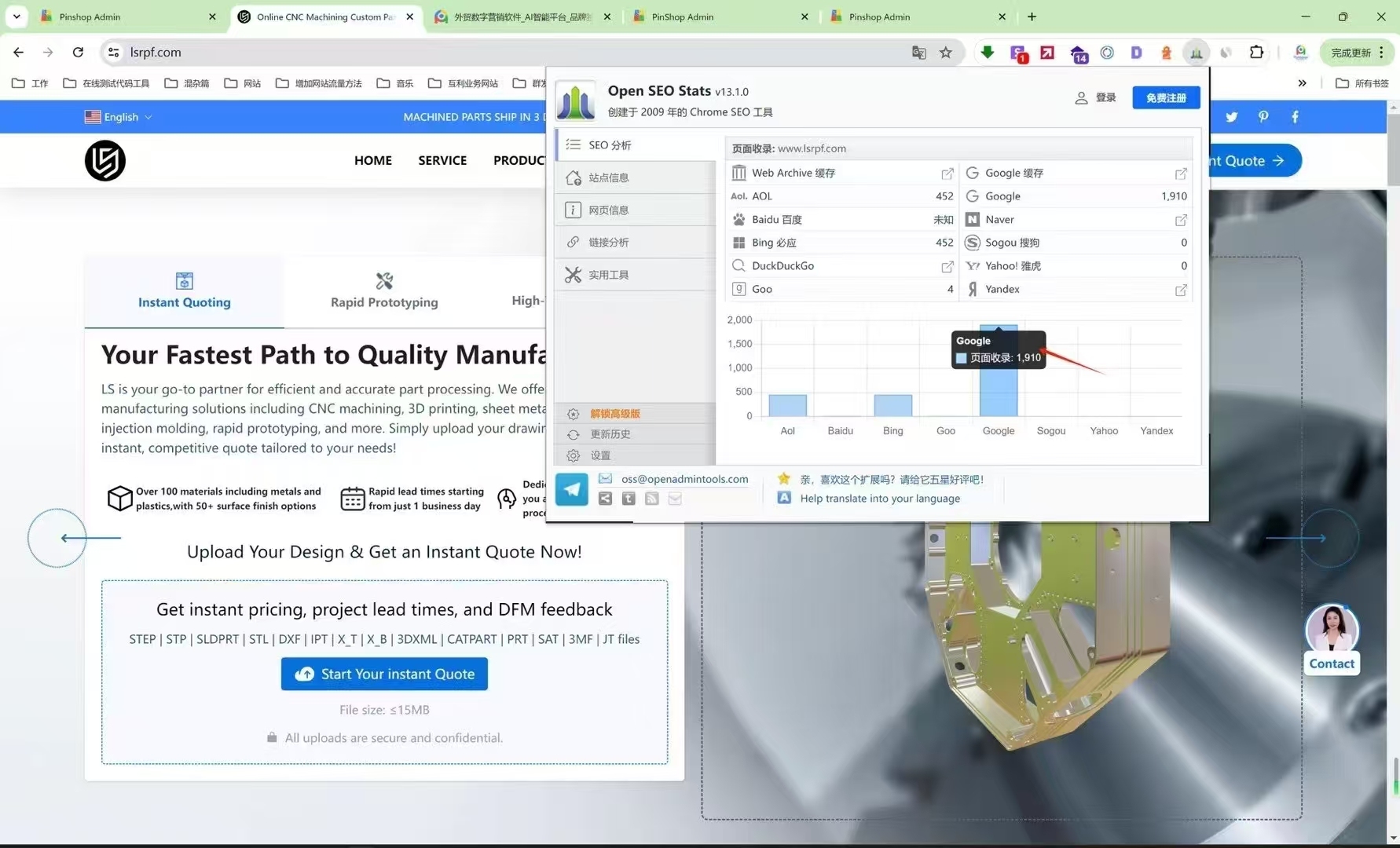Click the Start Your instant Quote button
Image resolution: width=1400 pixels, height=848 pixels.
[x=384, y=674]
